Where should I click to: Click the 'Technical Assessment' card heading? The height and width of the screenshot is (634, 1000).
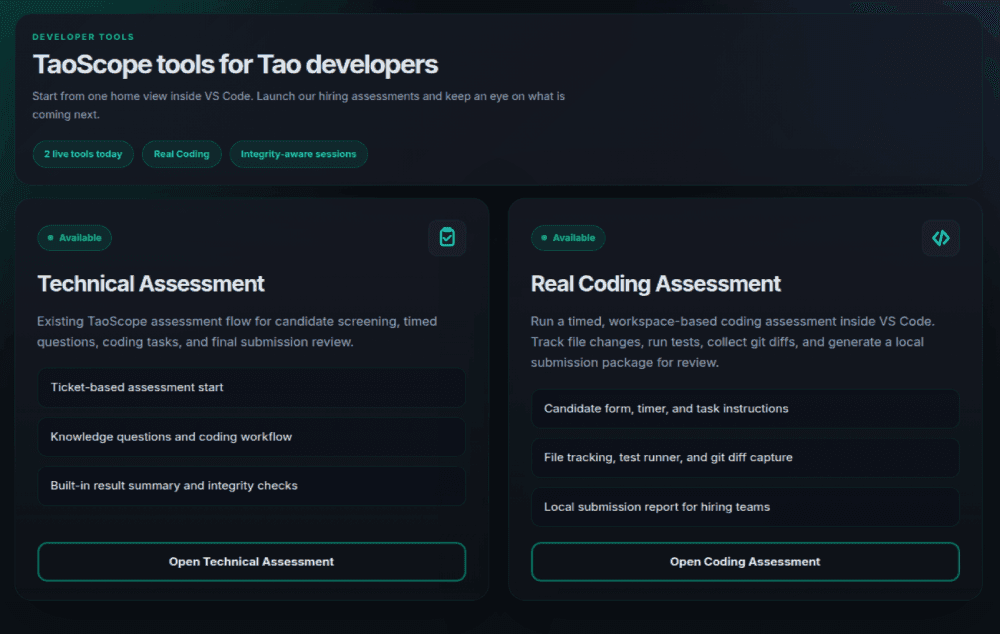click(x=151, y=284)
